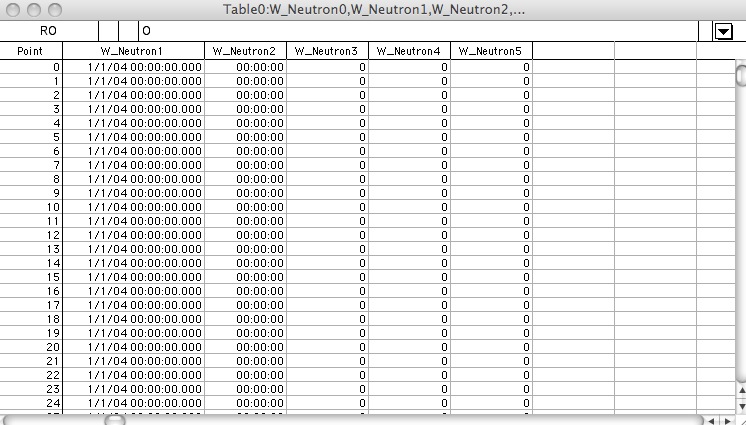The width and height of the screenshot is (746, 425).
Task: Click W_Neutron1 date cell in row 7
Action: point(133,165)
